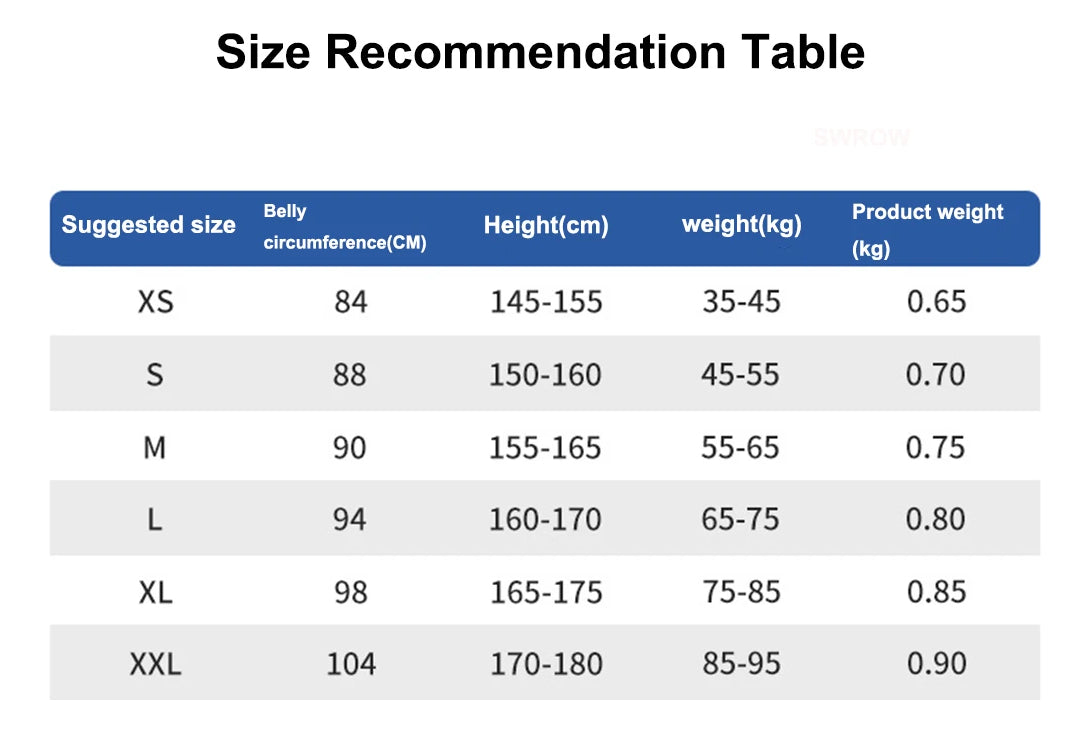Select the XXL size row label
Screen dimensions: 1090x733
pos(155,663)
